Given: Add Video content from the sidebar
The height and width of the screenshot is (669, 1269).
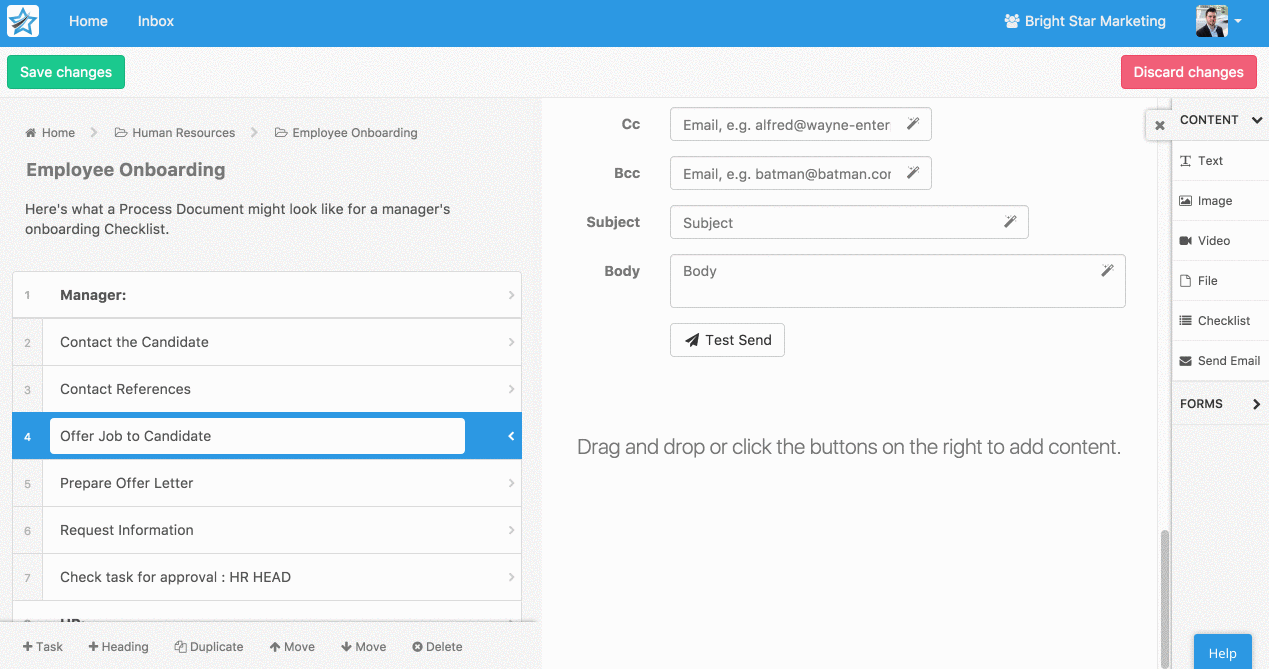Looking at the screenshot, I should click(1213, 241).
